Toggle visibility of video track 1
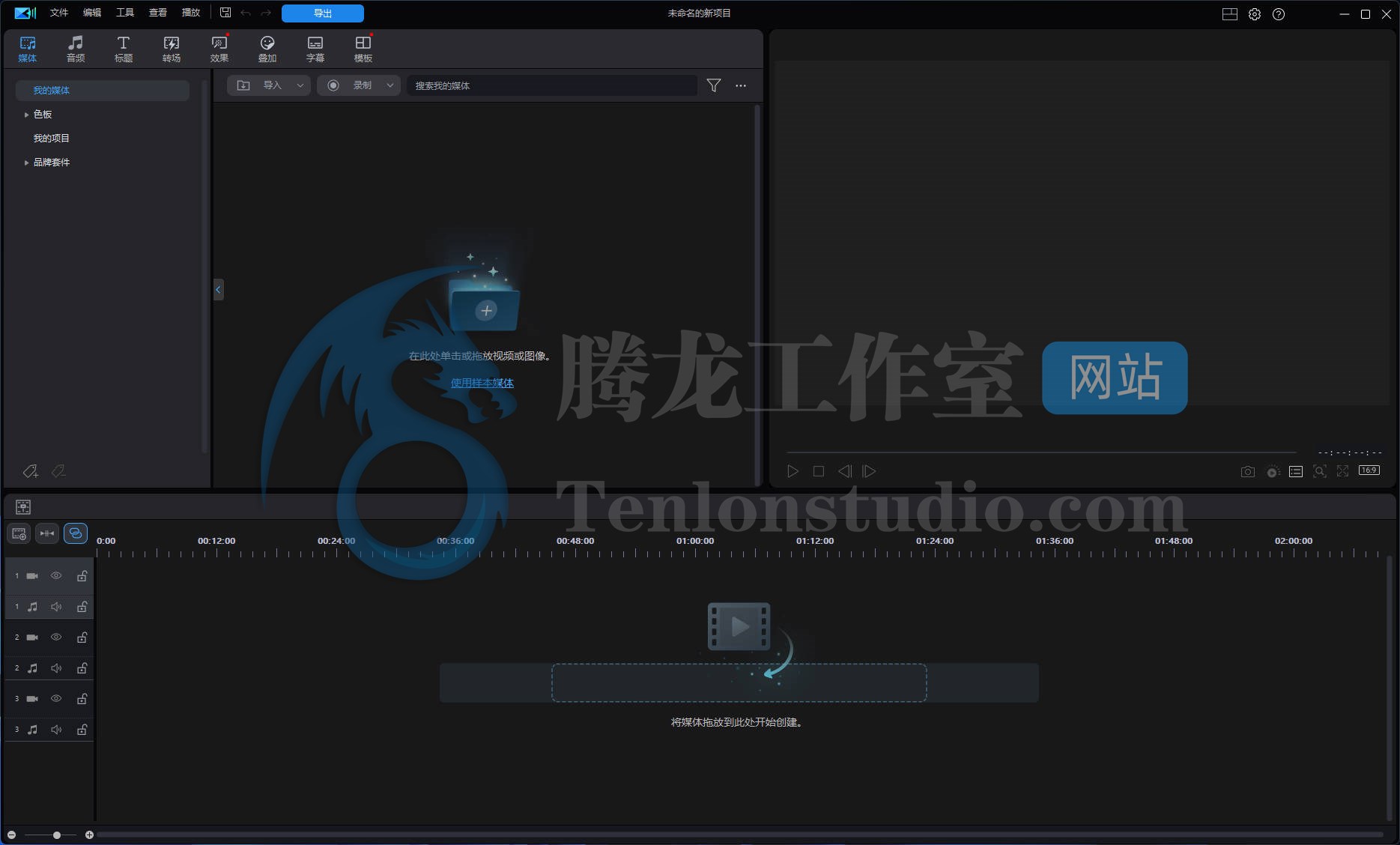Screen dimensions: 1400x845 [56, 575]
